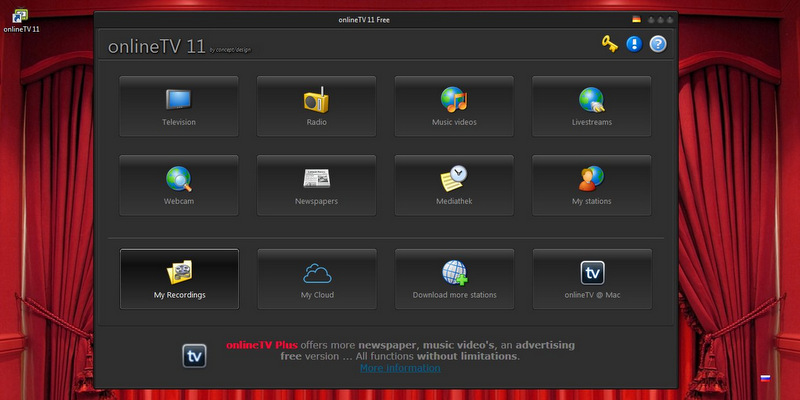Open My stations
This screenshot has width=800, height=400.
click(591, 185)
